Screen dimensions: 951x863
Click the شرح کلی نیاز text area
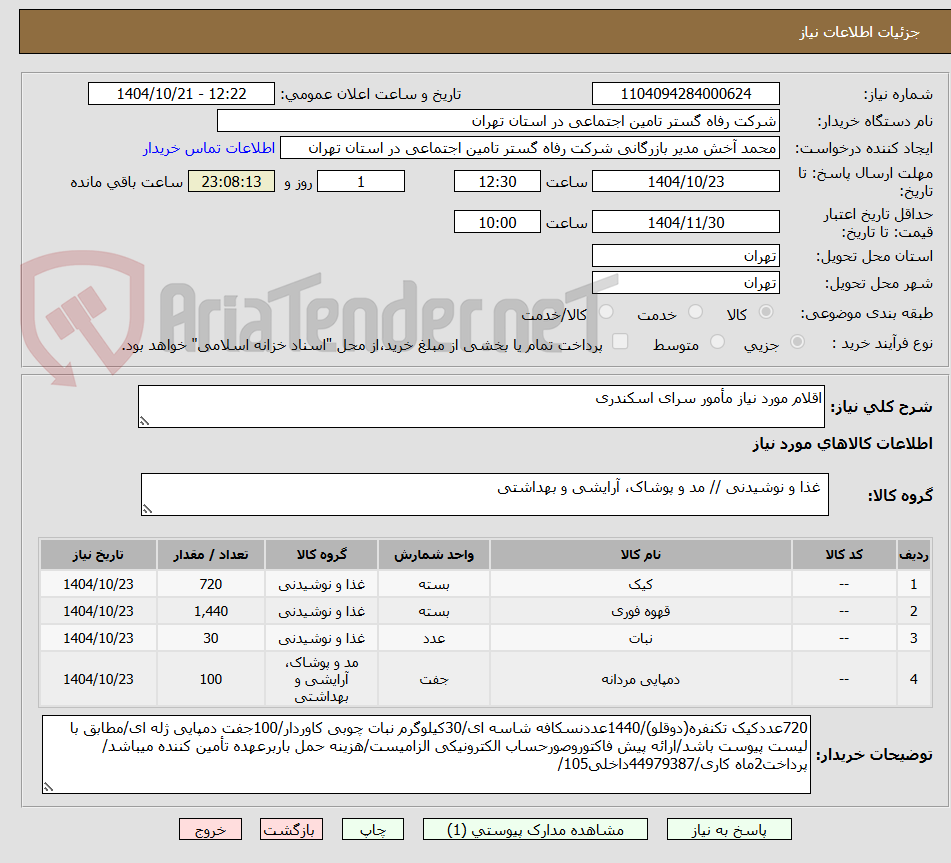481,406
